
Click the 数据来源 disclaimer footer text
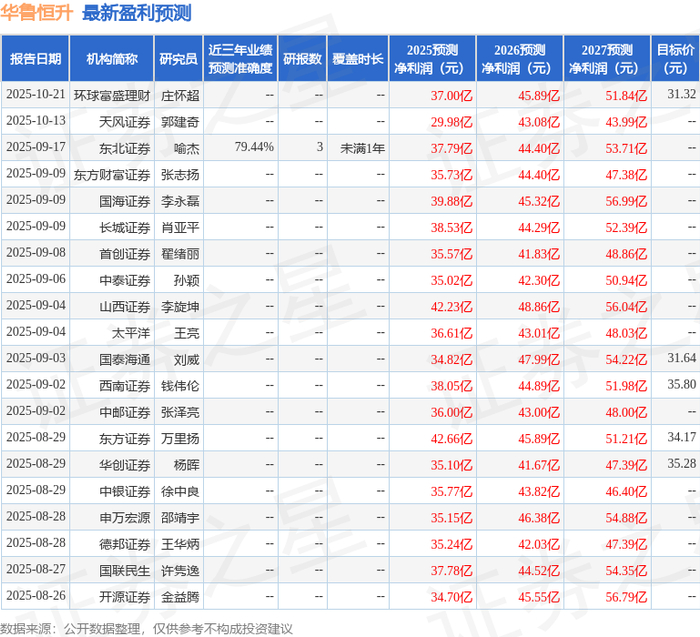coord(146,629)
